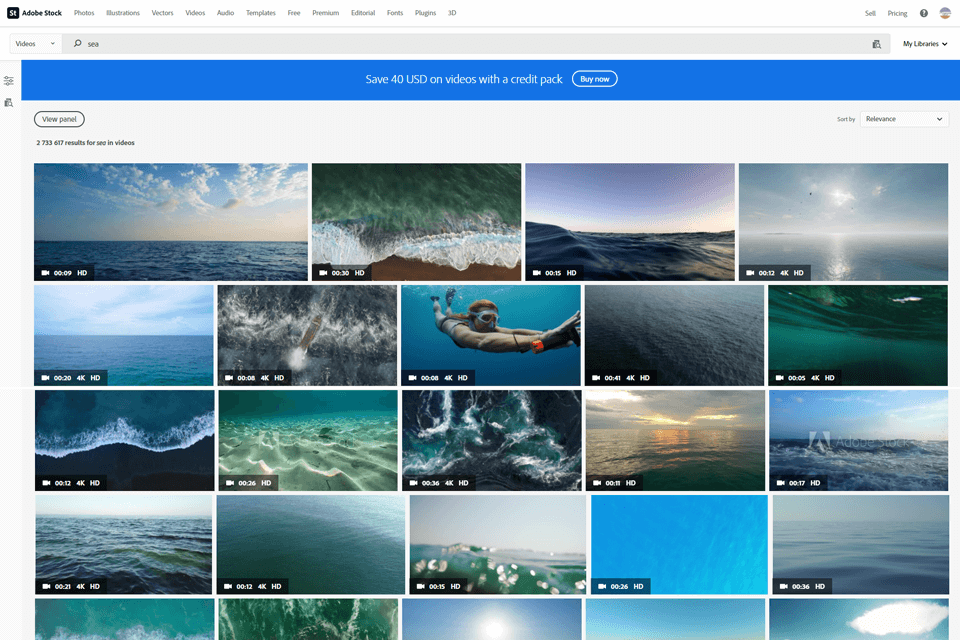This screenshot has height=640, width=960.
Task: Click camera icon on 00:09 HD video
Action: [45, 273]
